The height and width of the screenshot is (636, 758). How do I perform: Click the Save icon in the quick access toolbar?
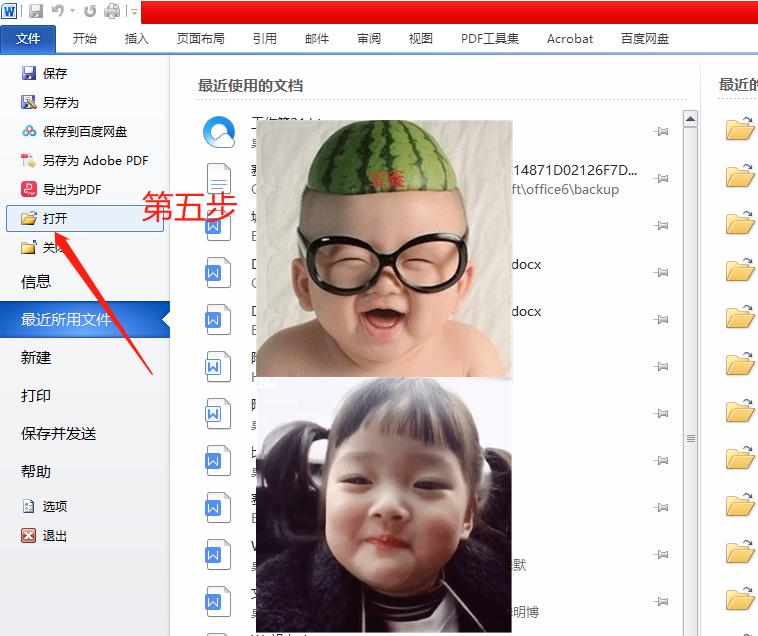36,11
